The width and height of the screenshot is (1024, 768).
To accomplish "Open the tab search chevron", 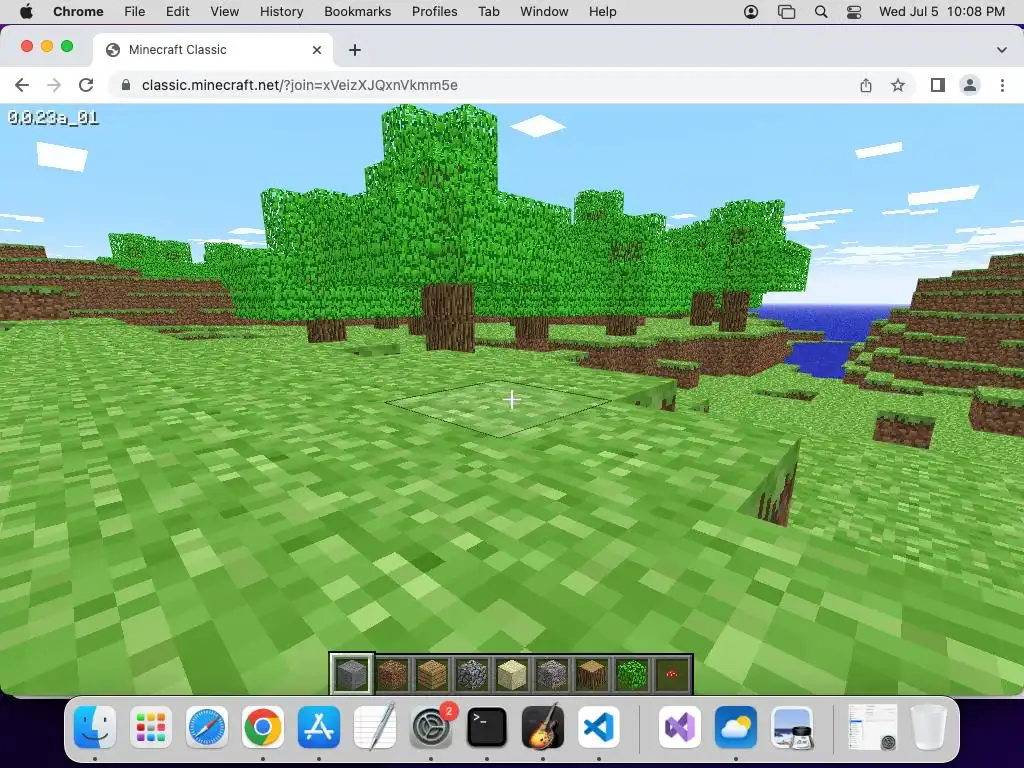I will (x=1002, y=50).
